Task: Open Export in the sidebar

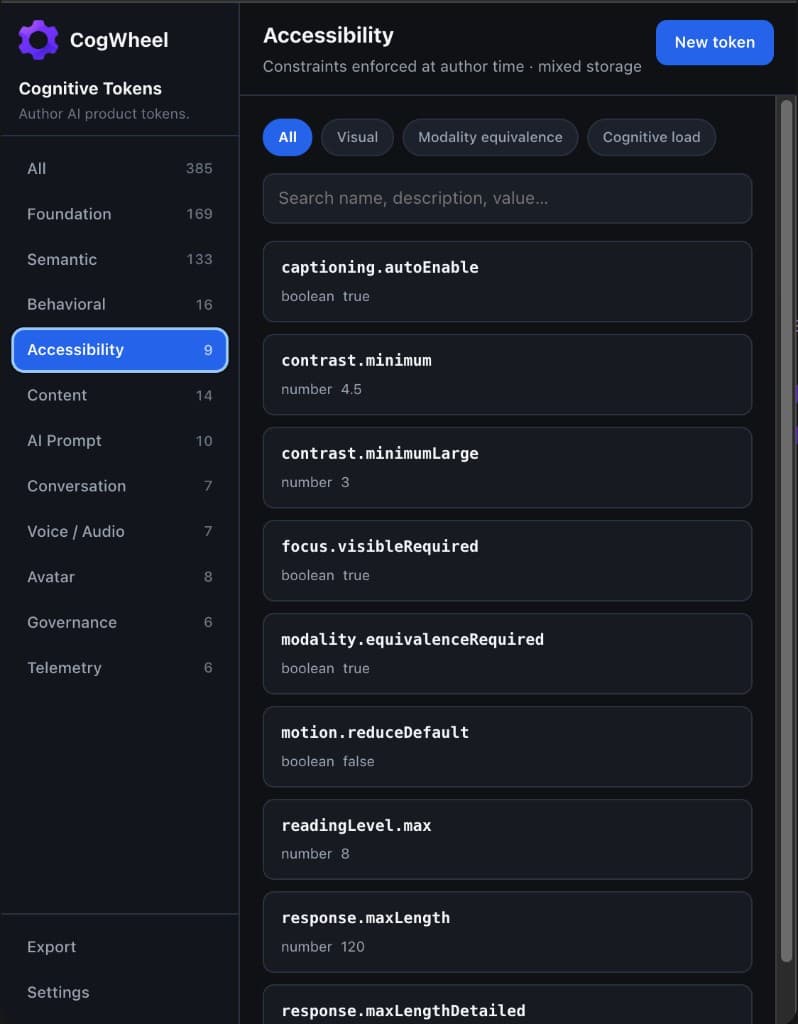Action: [120, 947]
